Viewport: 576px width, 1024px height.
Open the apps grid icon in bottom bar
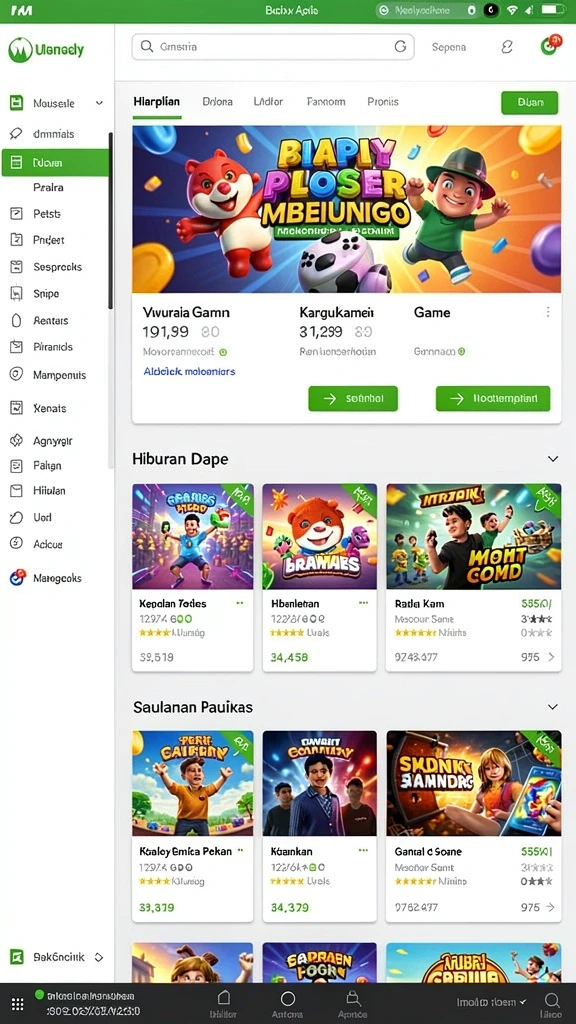[18, 1004]
